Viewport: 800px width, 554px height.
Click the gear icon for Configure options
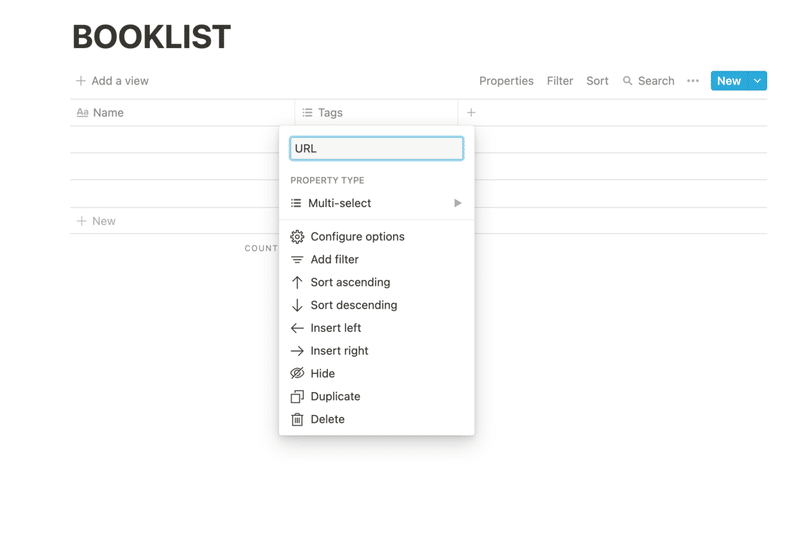point(297,237)
